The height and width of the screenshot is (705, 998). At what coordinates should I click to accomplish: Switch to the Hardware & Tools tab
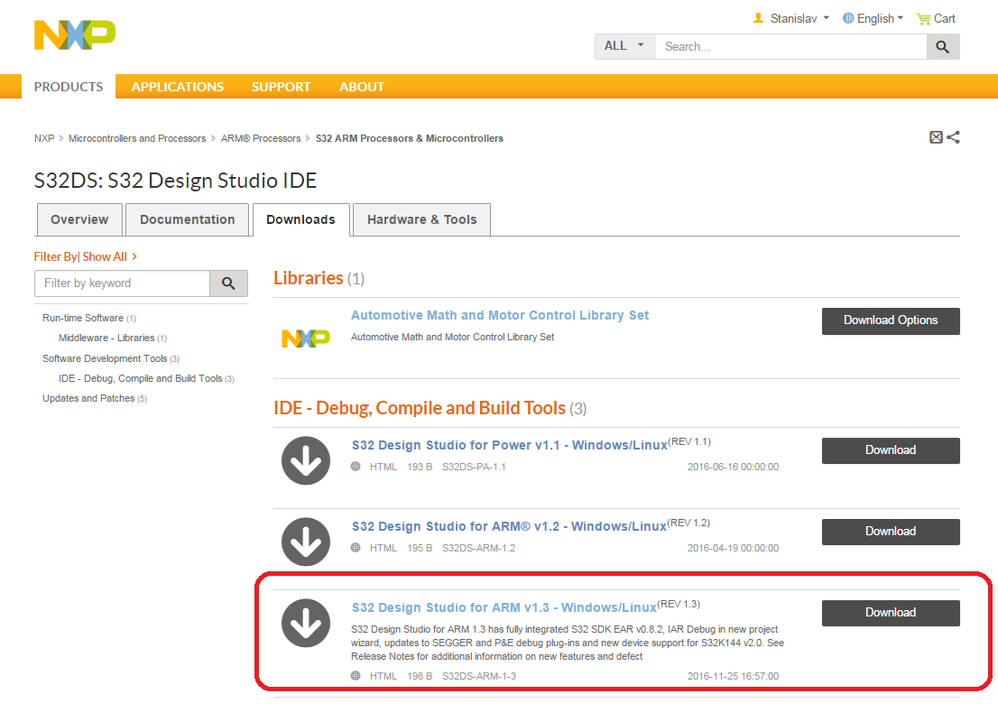421,220
